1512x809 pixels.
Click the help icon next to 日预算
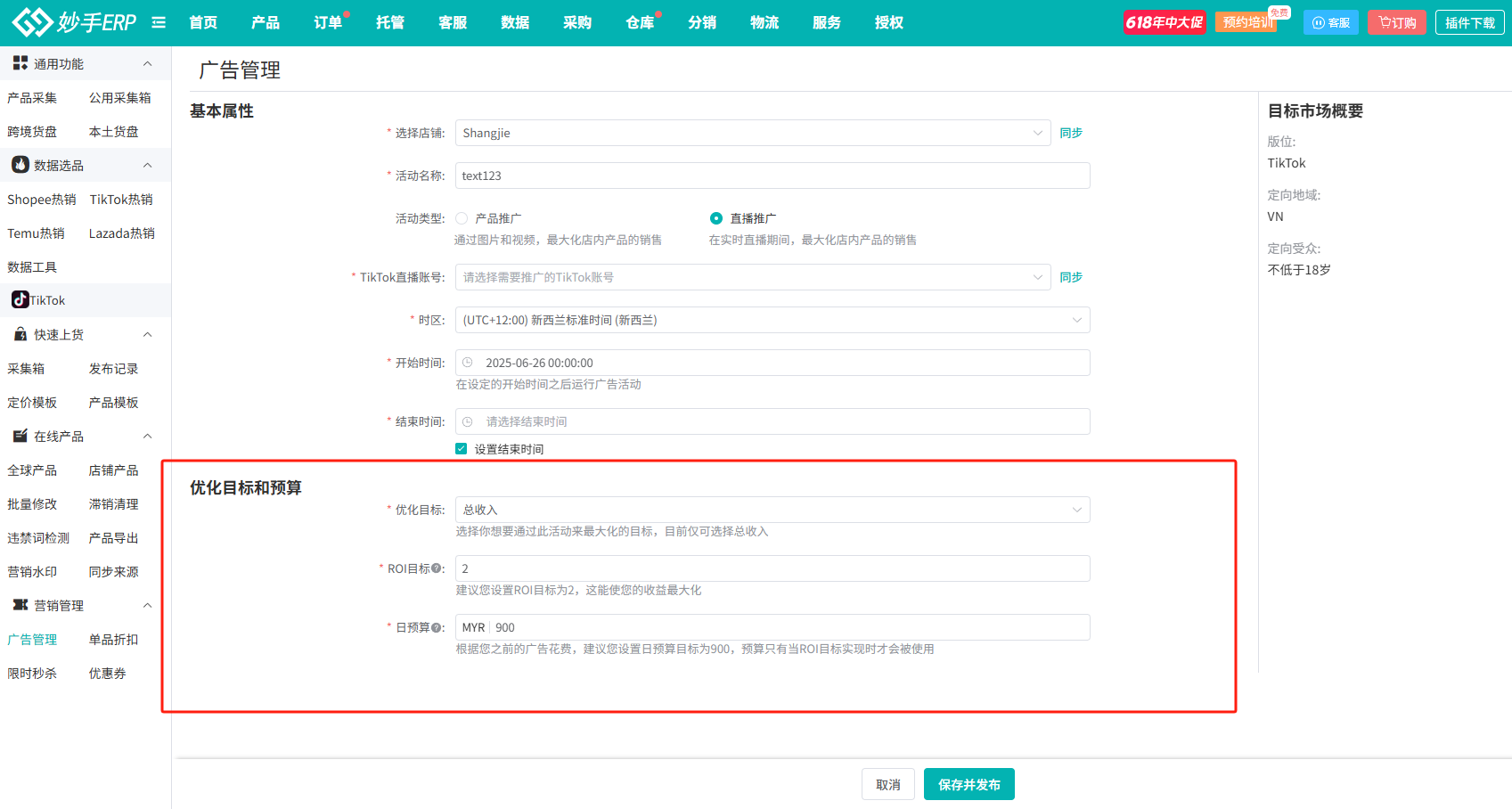pos(437,627)
